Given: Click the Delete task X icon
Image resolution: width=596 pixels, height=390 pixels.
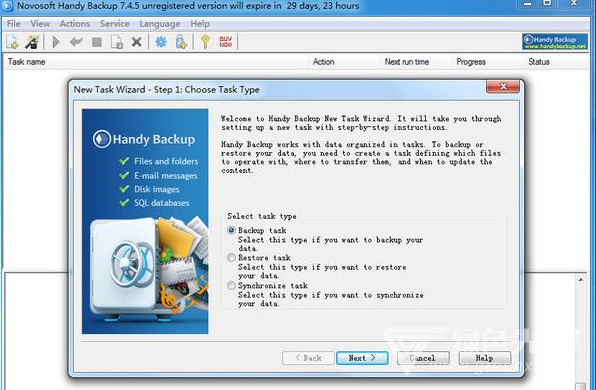Looking at the screenshot, I should click(136, 42).
